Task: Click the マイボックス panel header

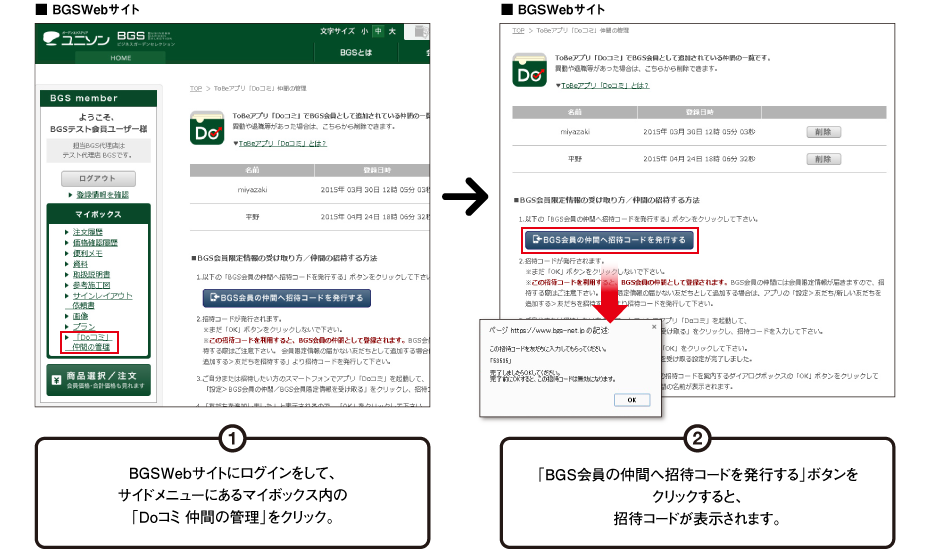Action: click(98, 214)
